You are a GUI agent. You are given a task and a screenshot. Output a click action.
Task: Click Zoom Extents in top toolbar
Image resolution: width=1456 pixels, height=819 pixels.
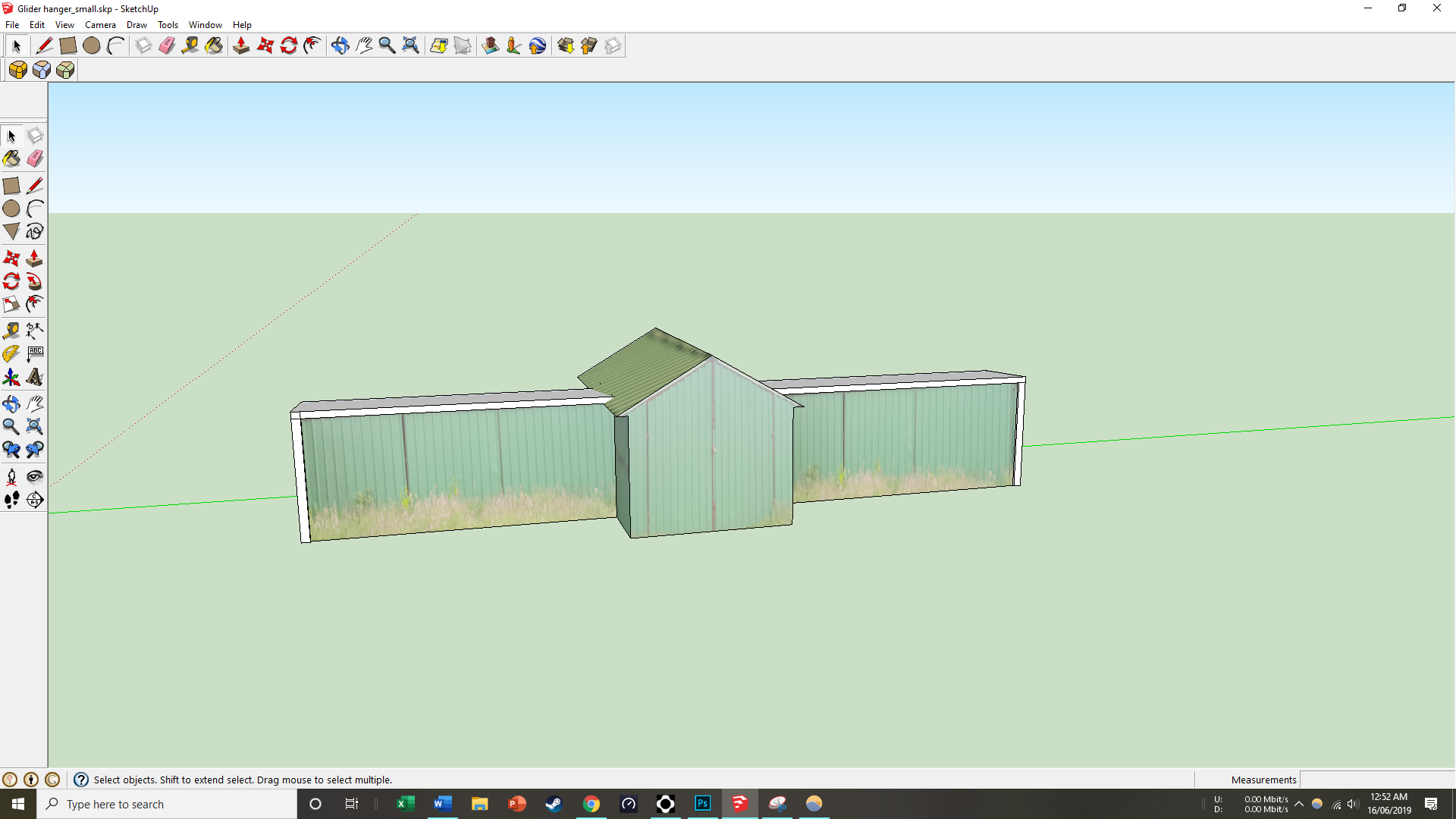coord(410,46)
